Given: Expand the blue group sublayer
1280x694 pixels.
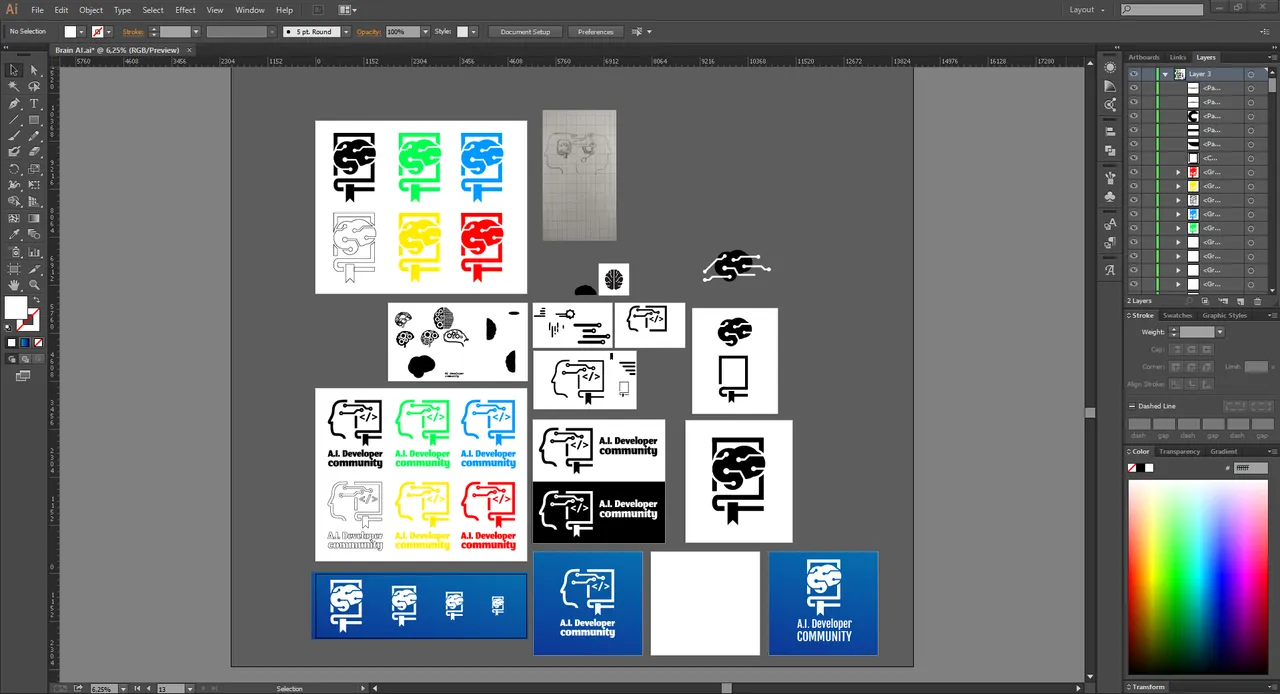Looking at the screenshot, I should click(1178, 214).
